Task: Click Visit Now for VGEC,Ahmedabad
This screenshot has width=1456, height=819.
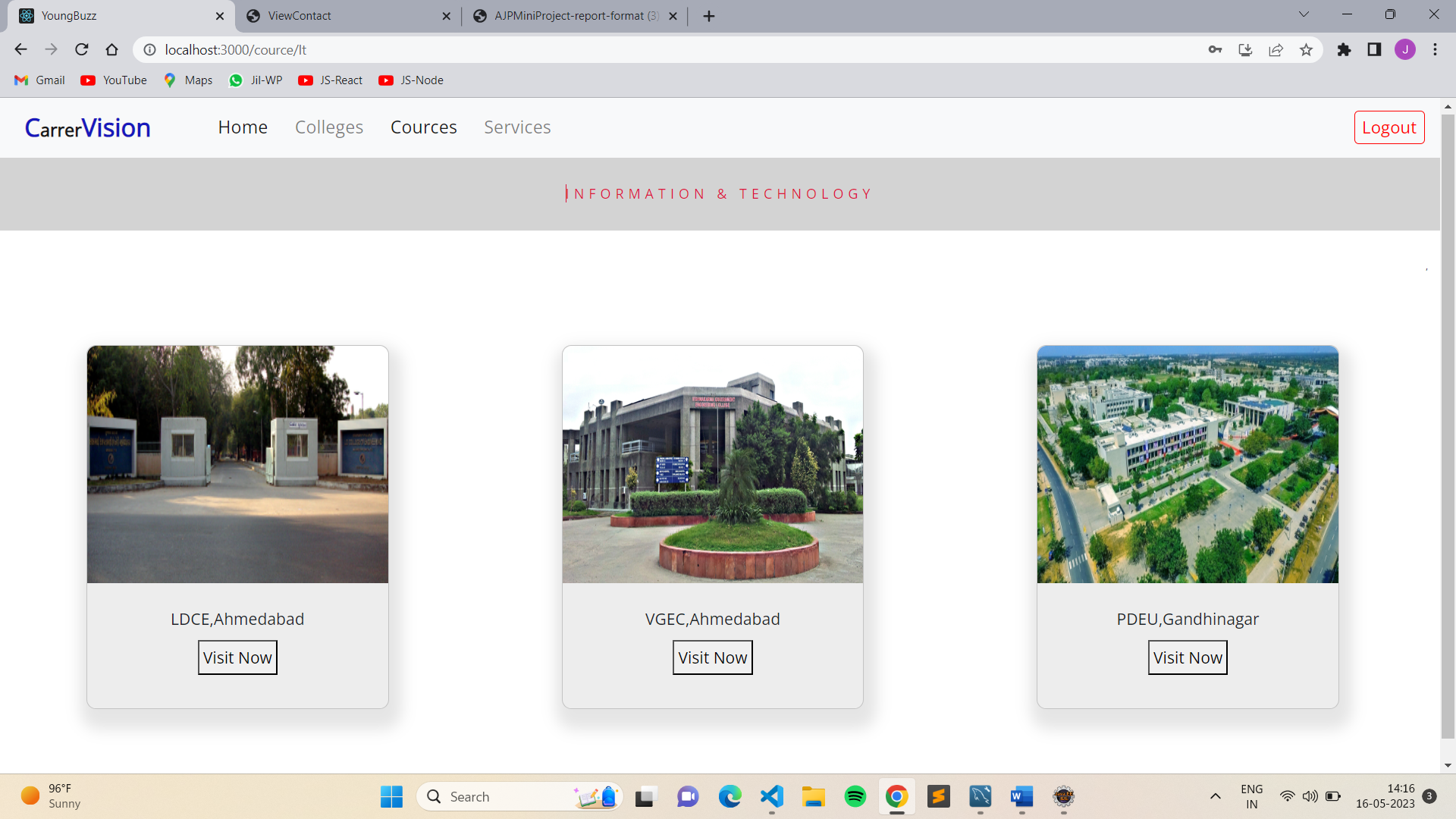Action: [x=712, y=657]
